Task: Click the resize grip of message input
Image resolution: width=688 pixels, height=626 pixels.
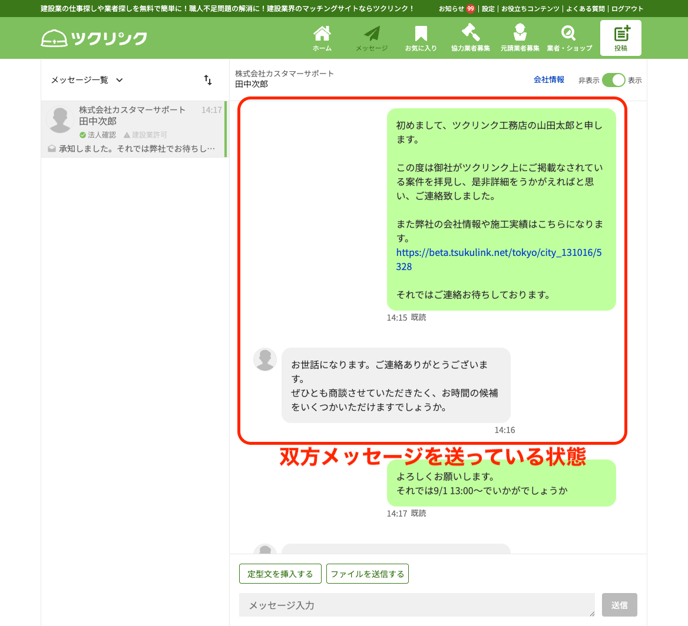Action: click(592, 614)
